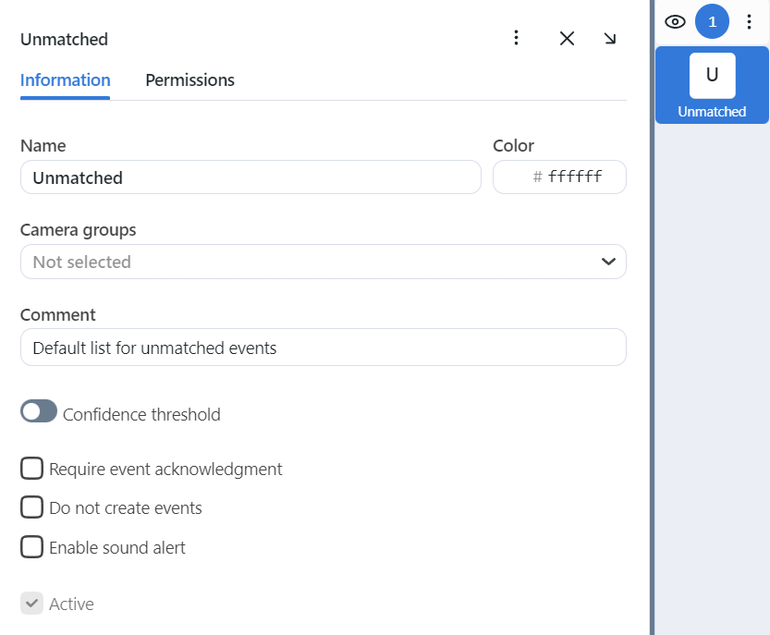Check Require event acknowledgment
The width and height of the screenshot is (770, 635).
coord(33,468)
